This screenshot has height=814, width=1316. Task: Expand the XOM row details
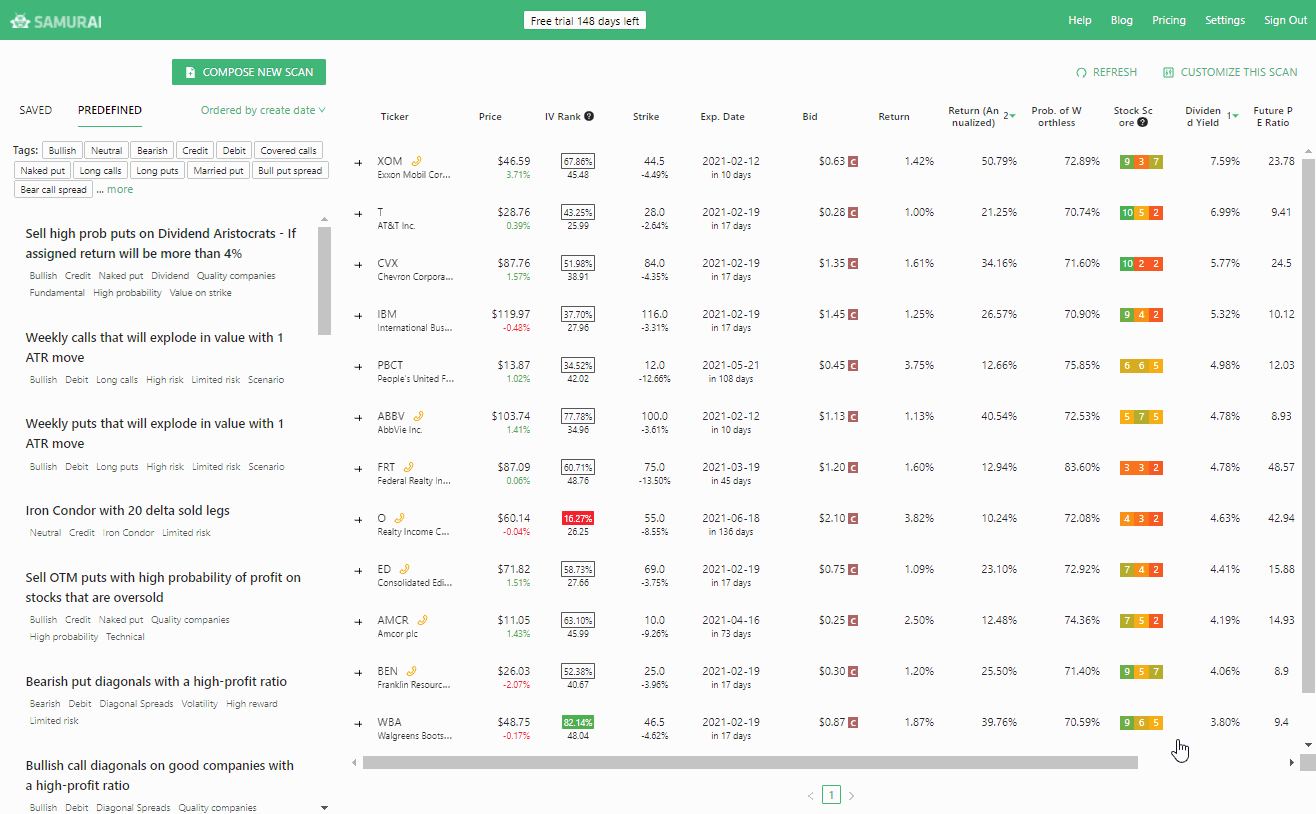point(359,162)
